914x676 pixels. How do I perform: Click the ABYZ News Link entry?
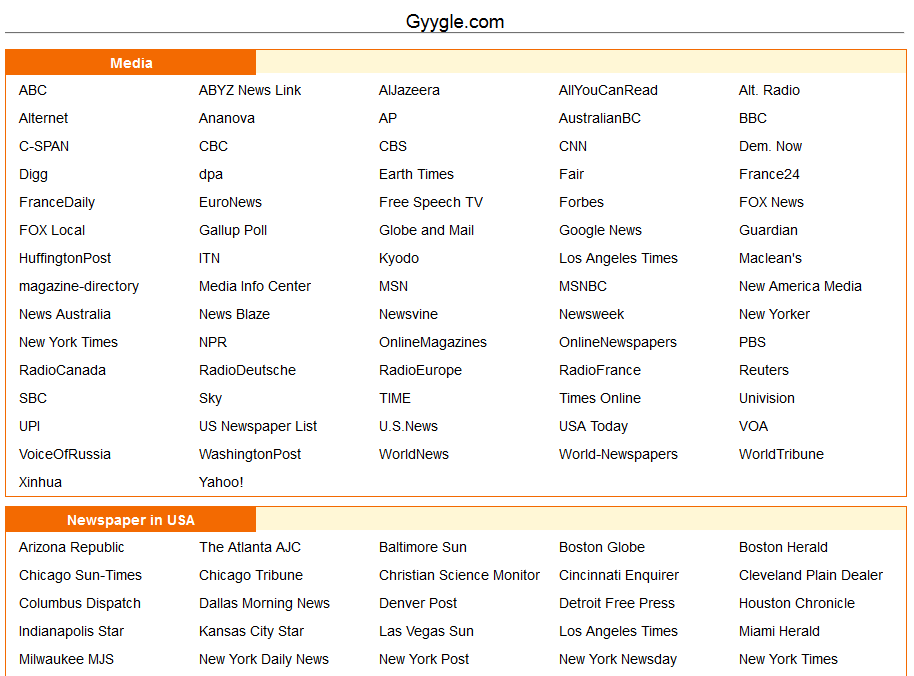pos(250,90)
